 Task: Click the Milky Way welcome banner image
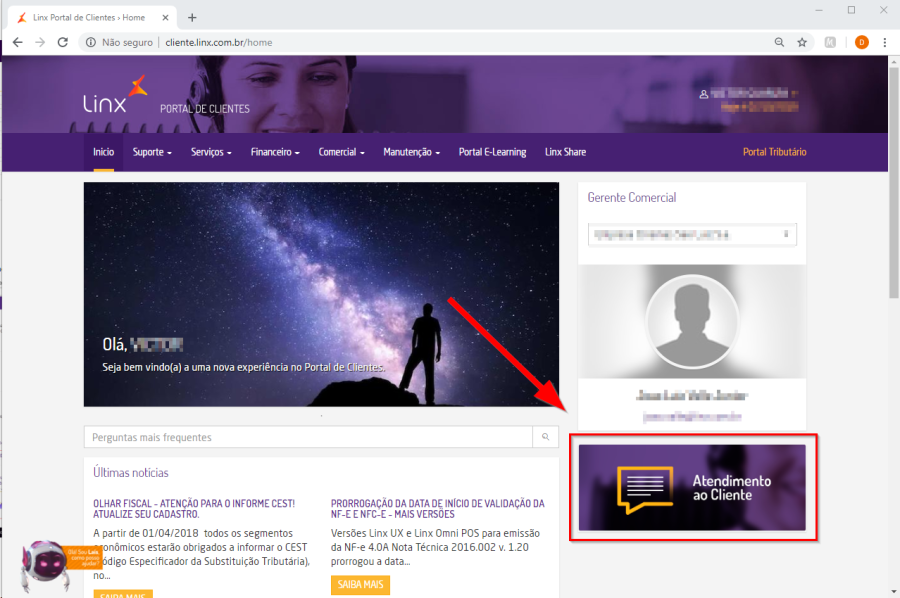pyautogui.click(x=321, y=294)
